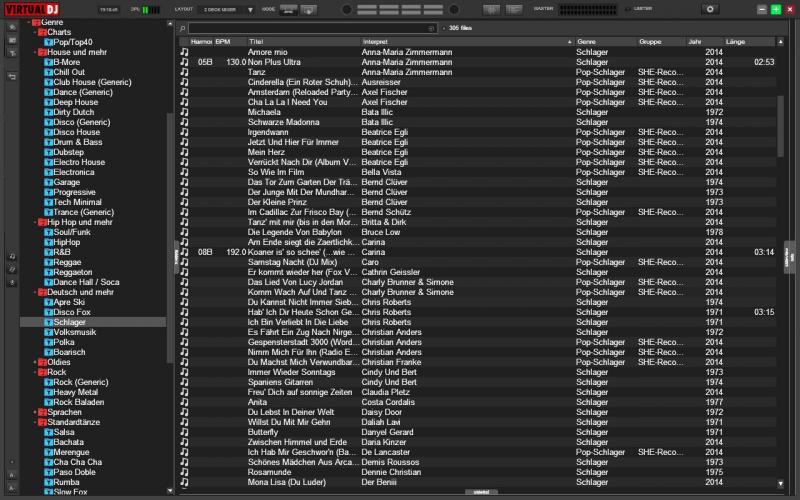Select the song Mona Lisa (Du Luder)

pyautogui.click(x=287, y=482)
